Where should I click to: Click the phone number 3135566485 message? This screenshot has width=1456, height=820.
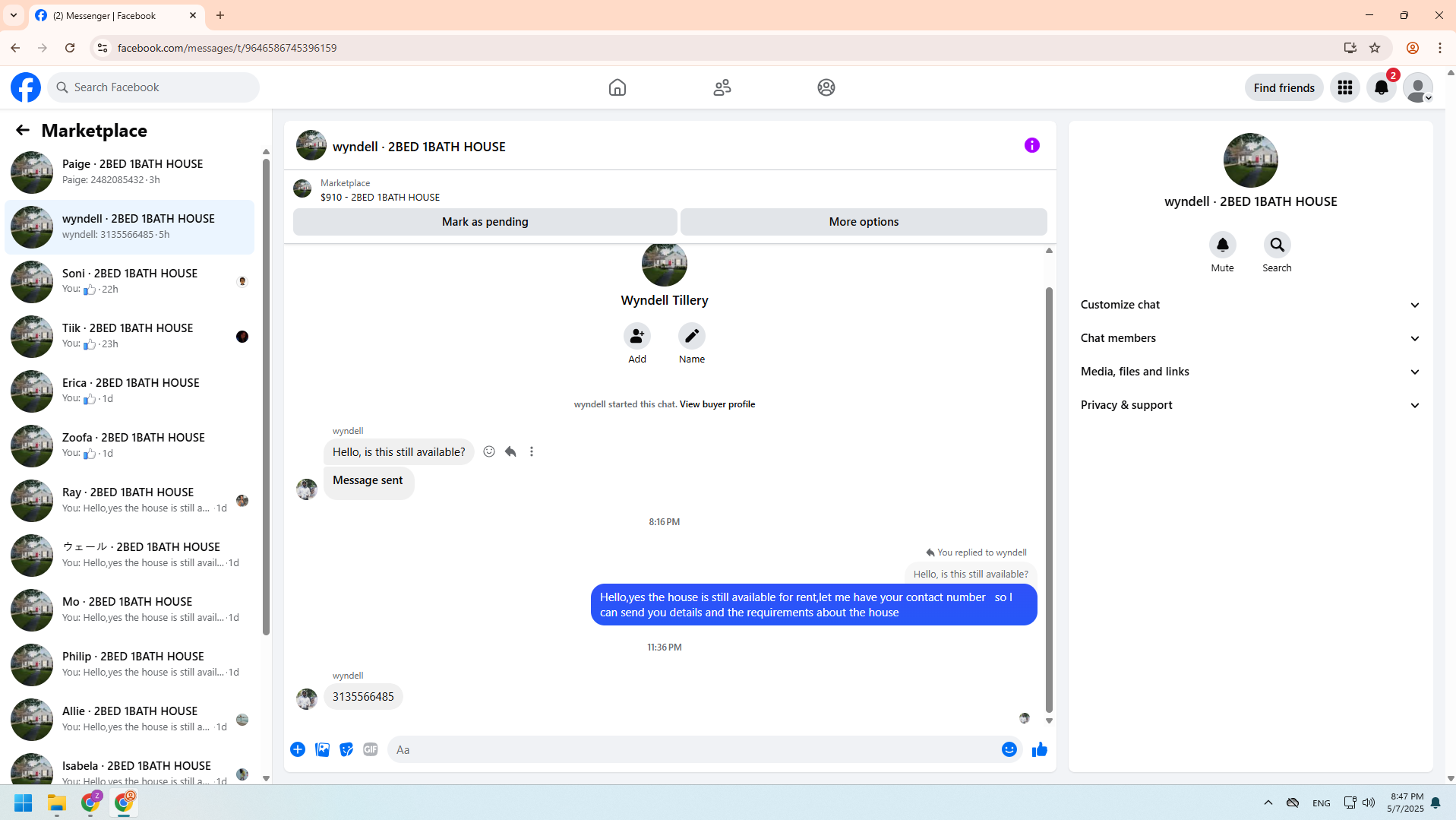coord(363,697)
